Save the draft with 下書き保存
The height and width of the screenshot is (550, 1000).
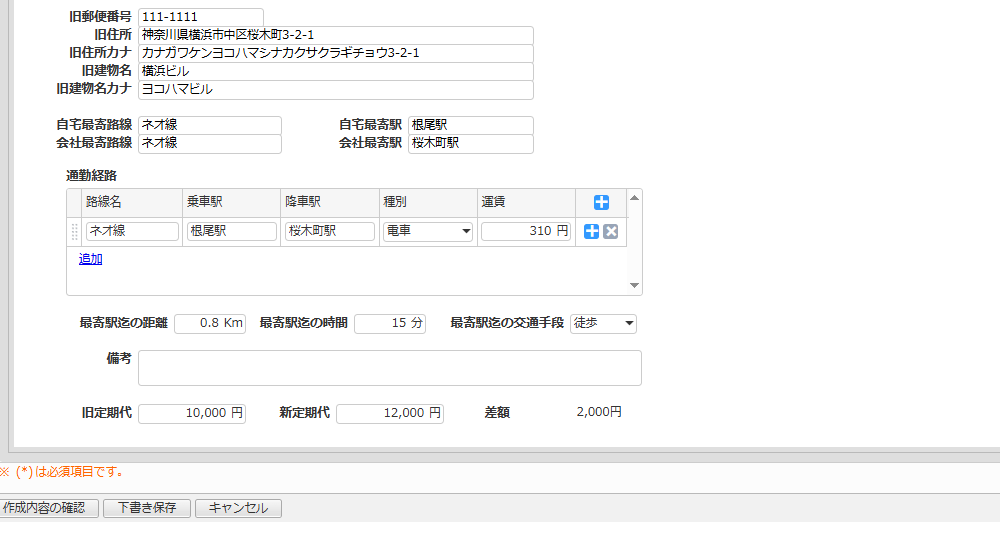coord(147,508)
